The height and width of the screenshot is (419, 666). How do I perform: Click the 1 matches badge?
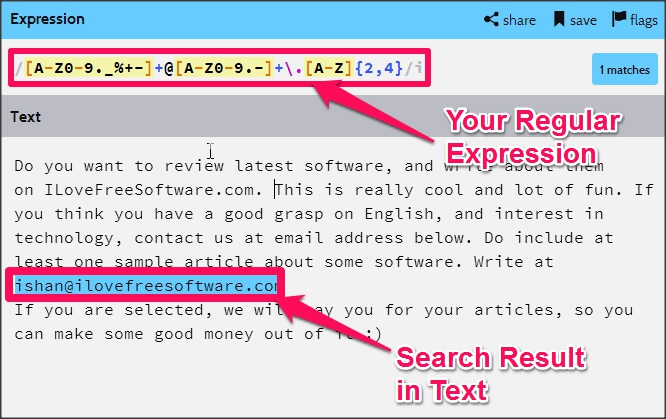pos(624,69)
